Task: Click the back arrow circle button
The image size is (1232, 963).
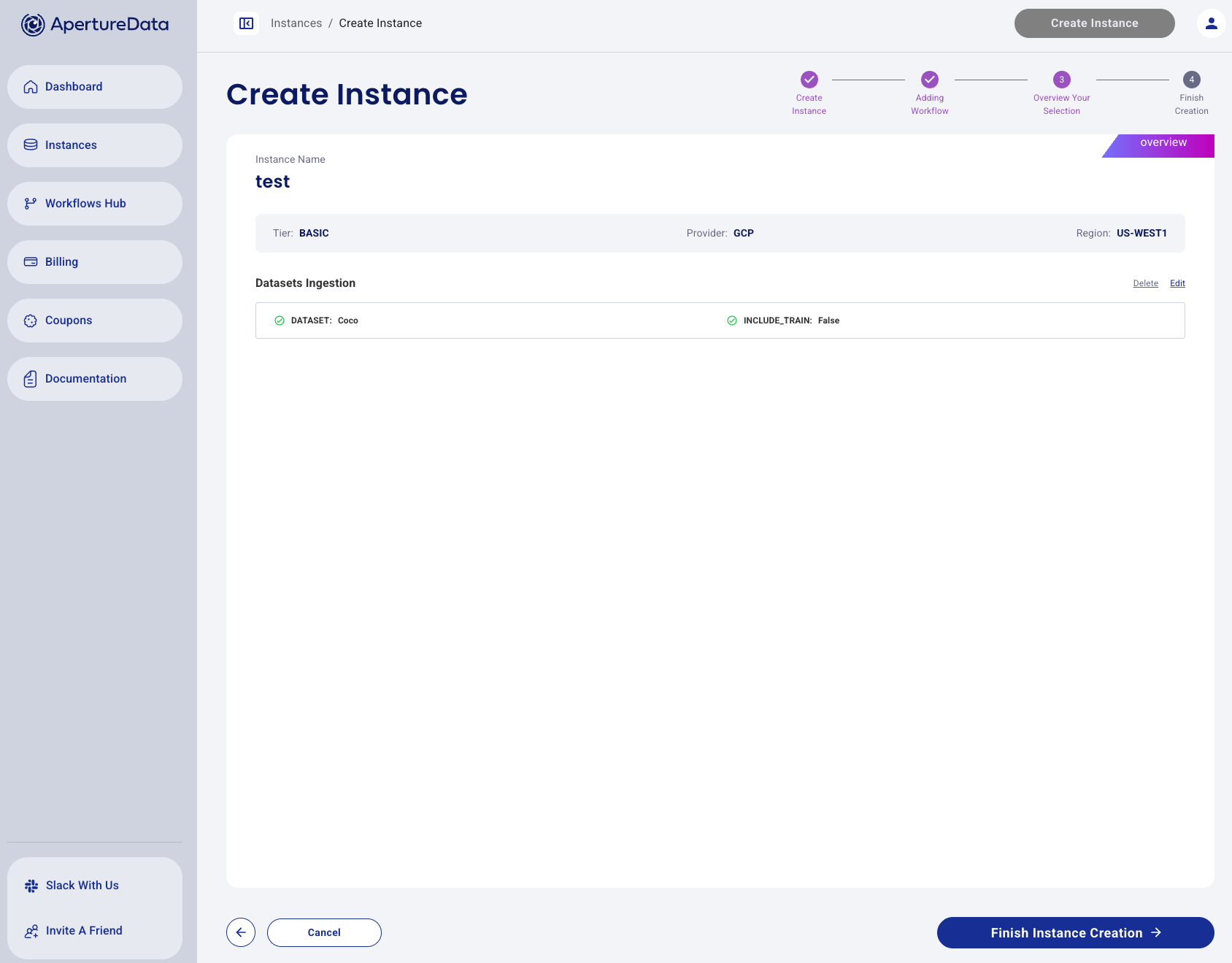Action: [241, 932]
